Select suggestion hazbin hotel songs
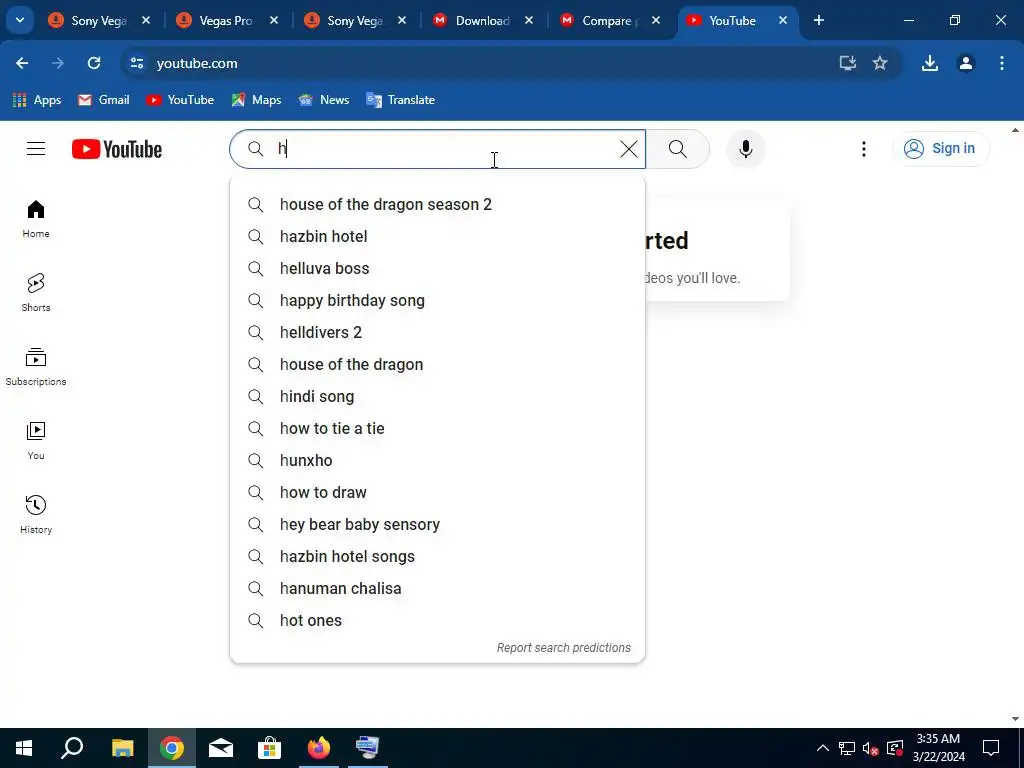 (x=437, y=556)
